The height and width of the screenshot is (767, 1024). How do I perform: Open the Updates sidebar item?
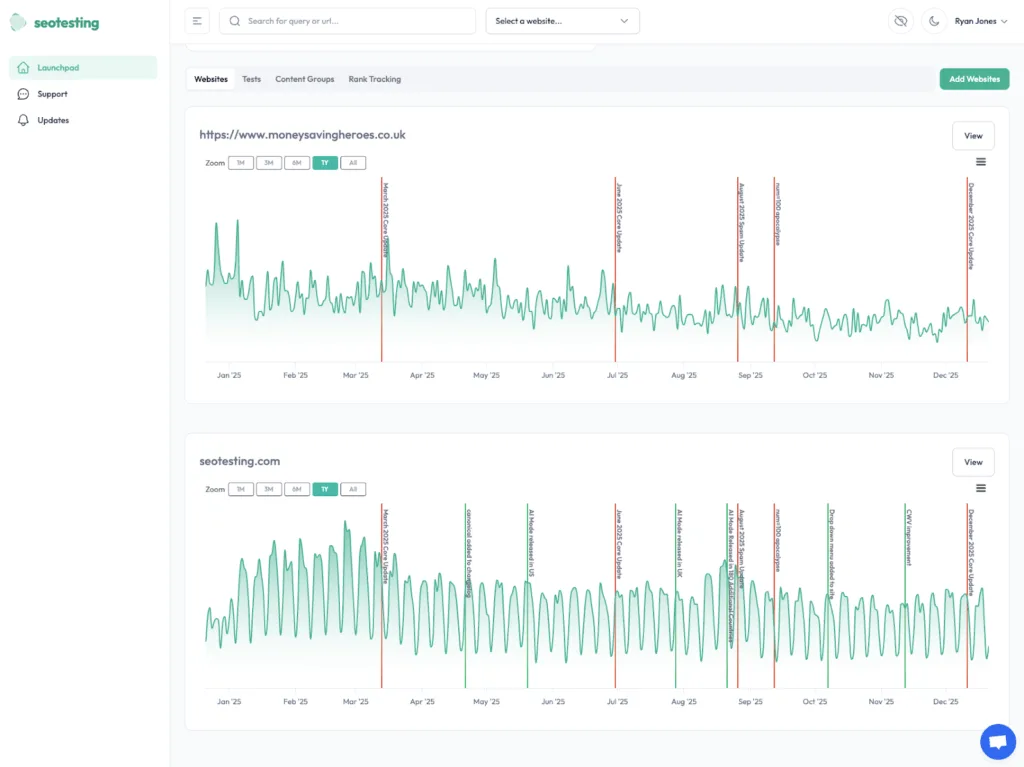52,120
